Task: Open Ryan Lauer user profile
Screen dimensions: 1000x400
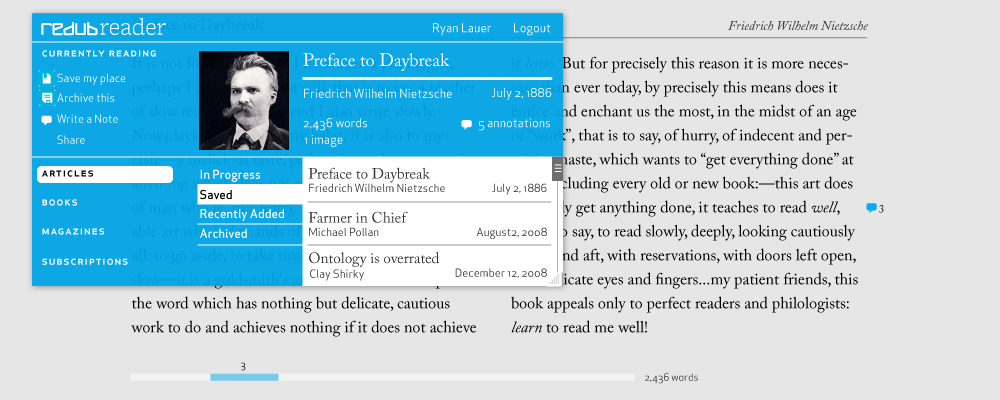Action: [461, 29]
